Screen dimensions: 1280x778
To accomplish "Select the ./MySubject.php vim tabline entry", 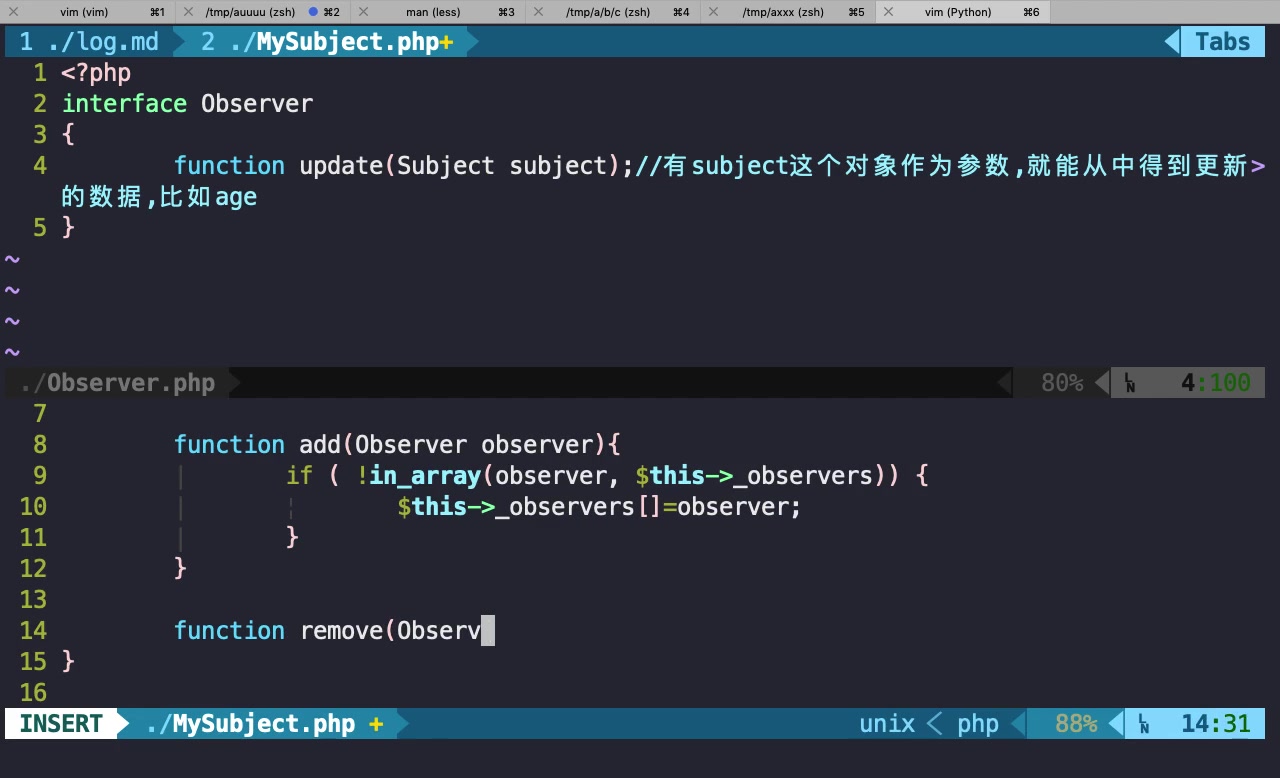I will pyautogui.click(x=327, y=42).
